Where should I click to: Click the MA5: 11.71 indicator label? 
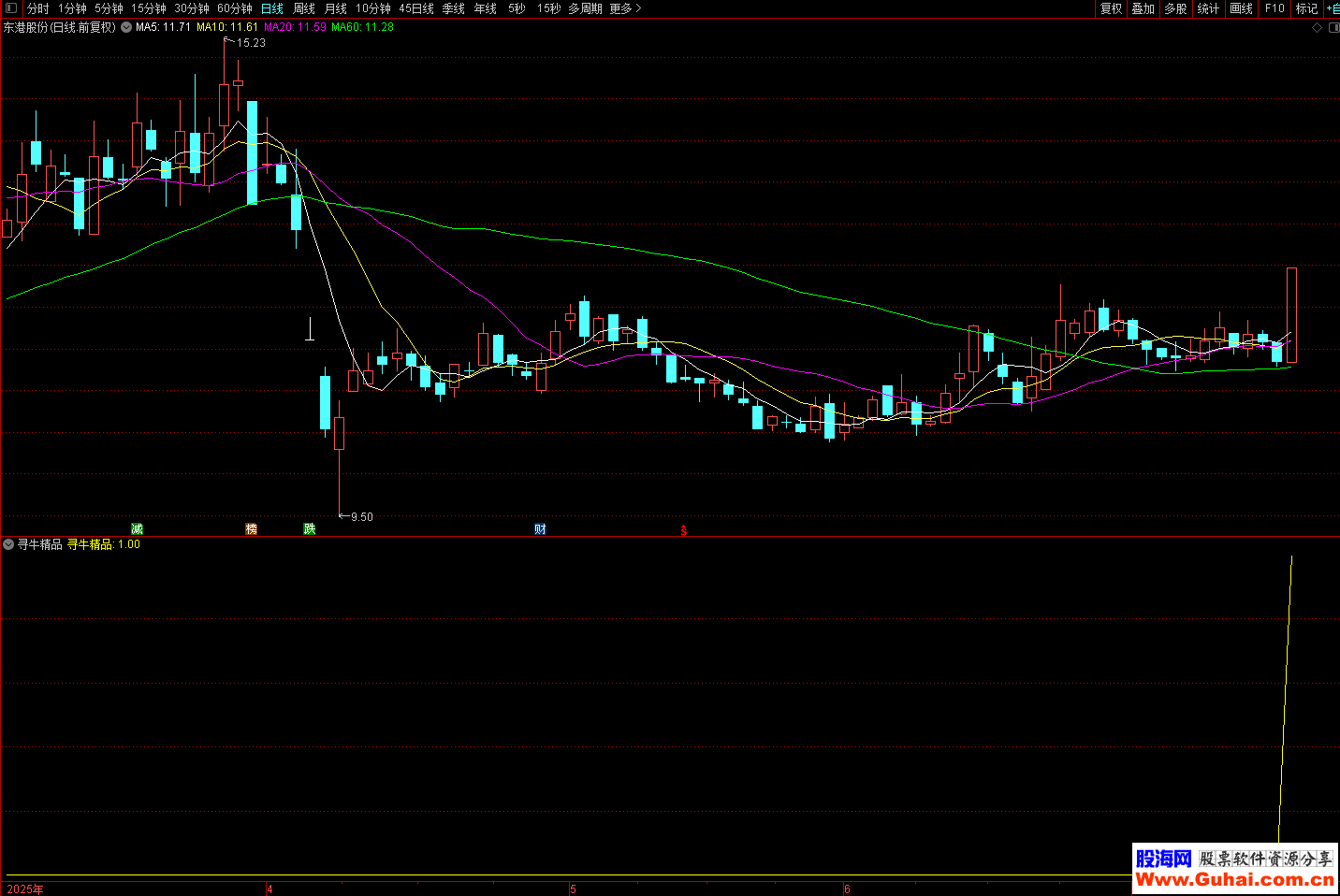click(163, 28)
